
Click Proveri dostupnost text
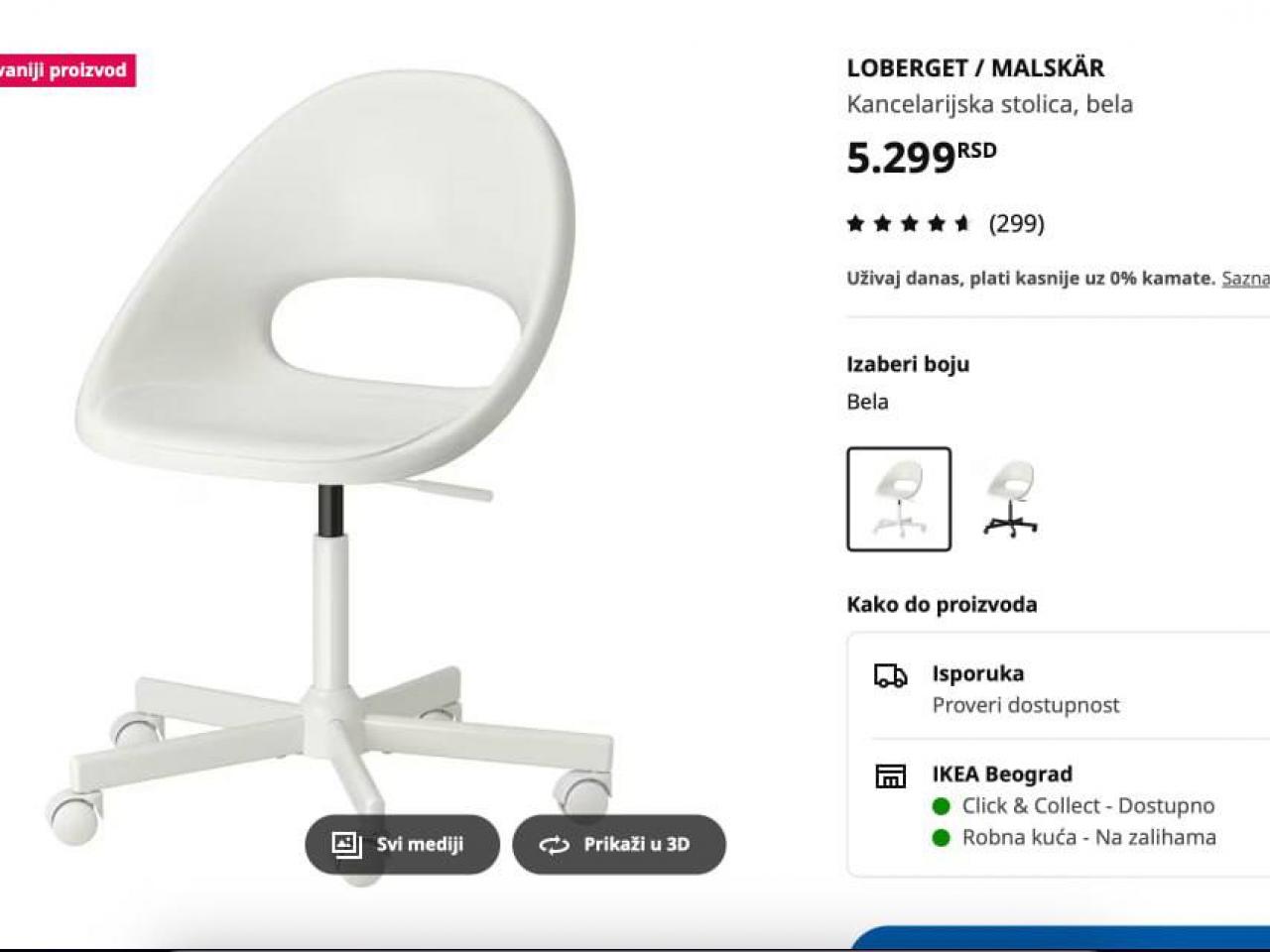coord(1025,705)
